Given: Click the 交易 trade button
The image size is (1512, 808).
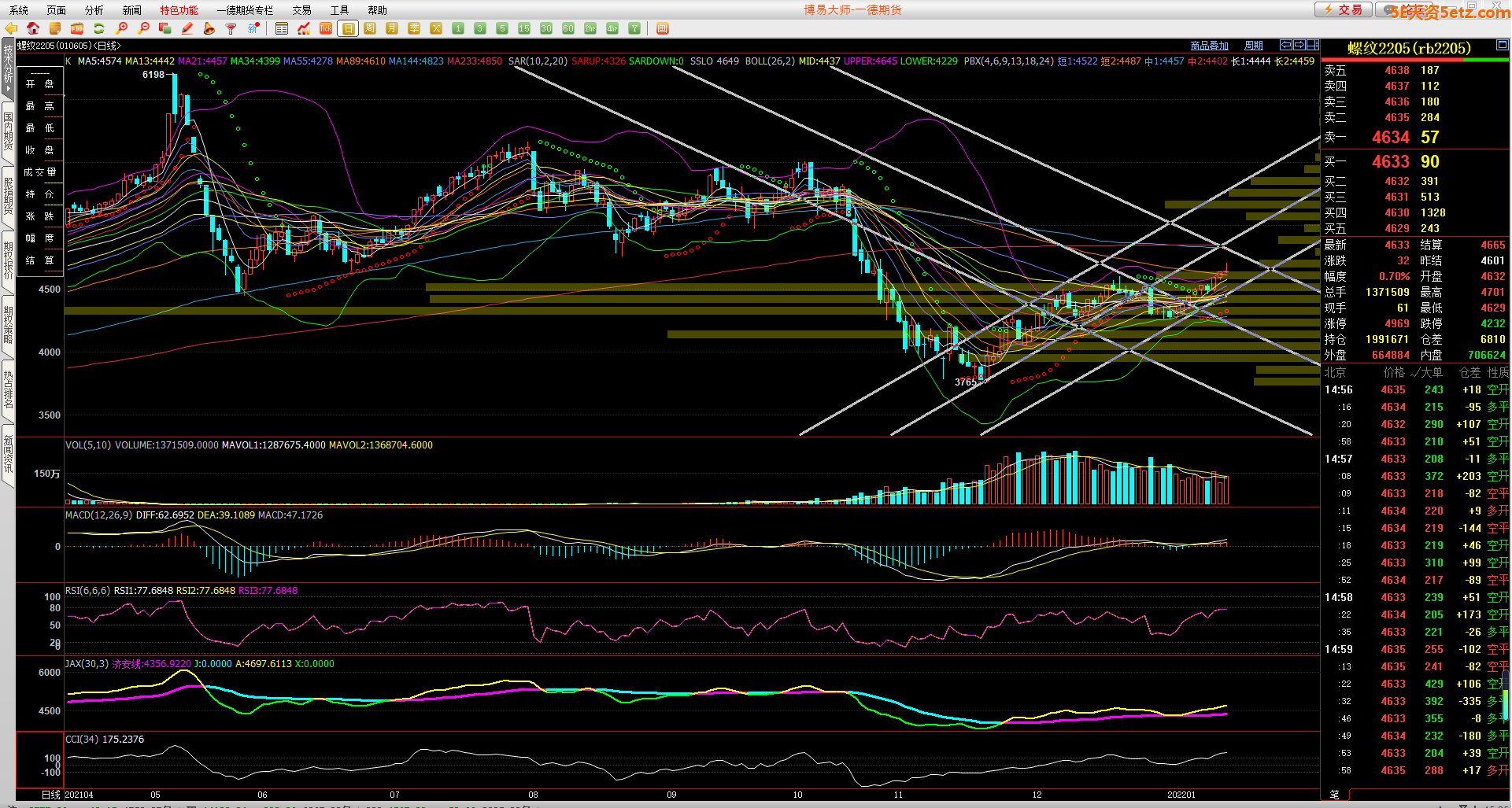Looking at the screenshot, I should (x=1344, y=9).
